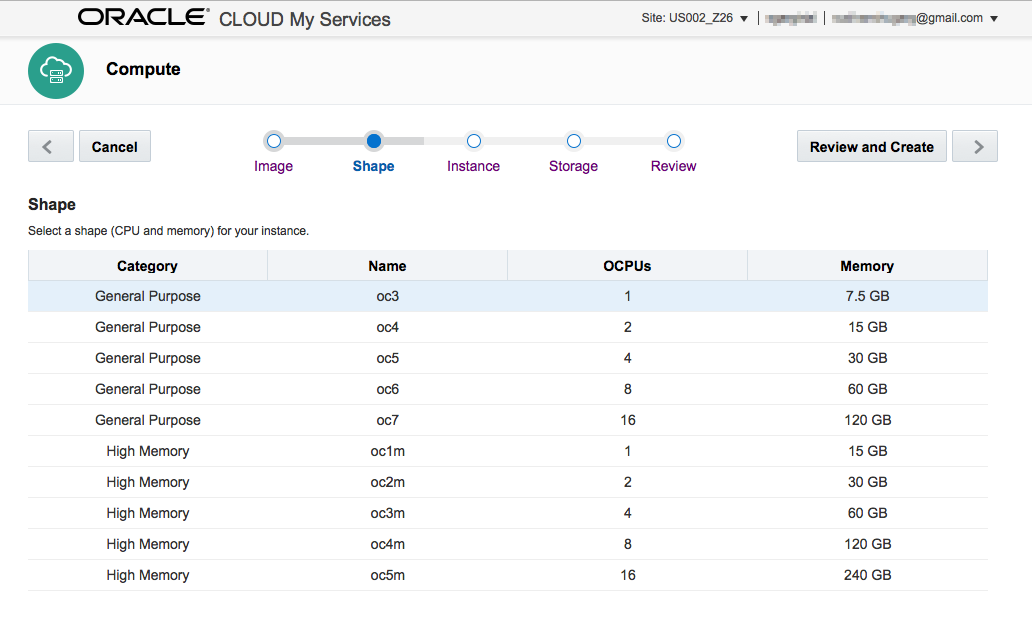Expand the Shape step on progress bar
The width and height of the screenshot is (1032, 620).
[x=373, y=141]
